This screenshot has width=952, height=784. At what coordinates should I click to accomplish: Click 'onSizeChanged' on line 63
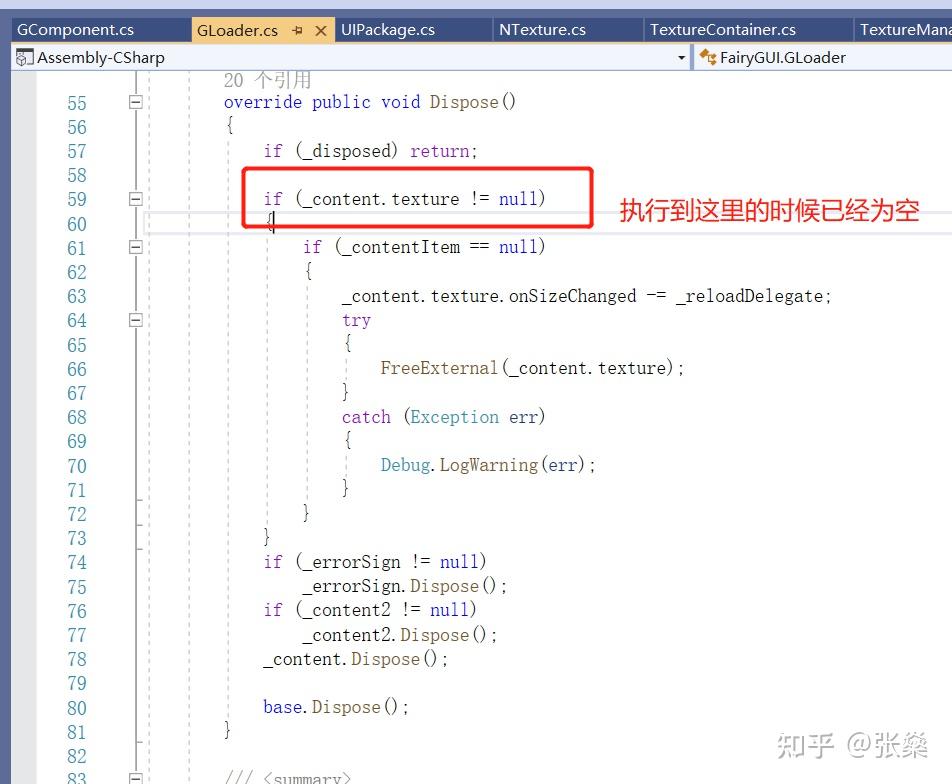(573, 296)
